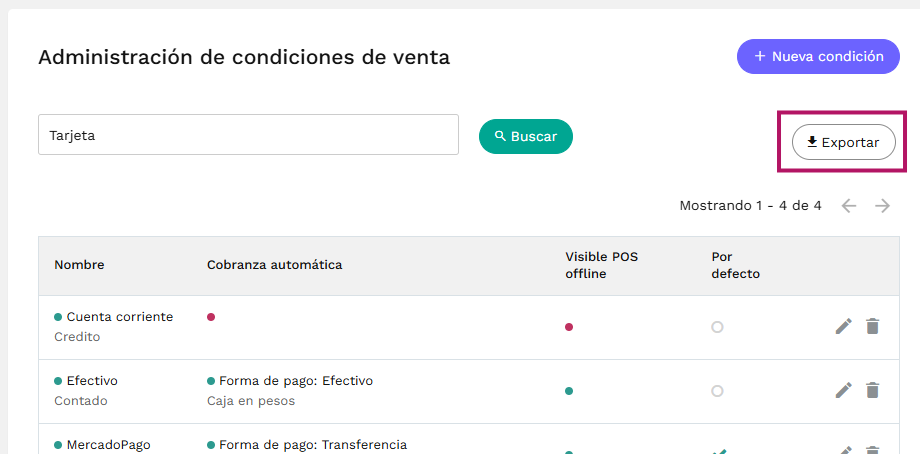Click the Buscar search button
The width and height of the screenshot is (920, 454).
526,137
